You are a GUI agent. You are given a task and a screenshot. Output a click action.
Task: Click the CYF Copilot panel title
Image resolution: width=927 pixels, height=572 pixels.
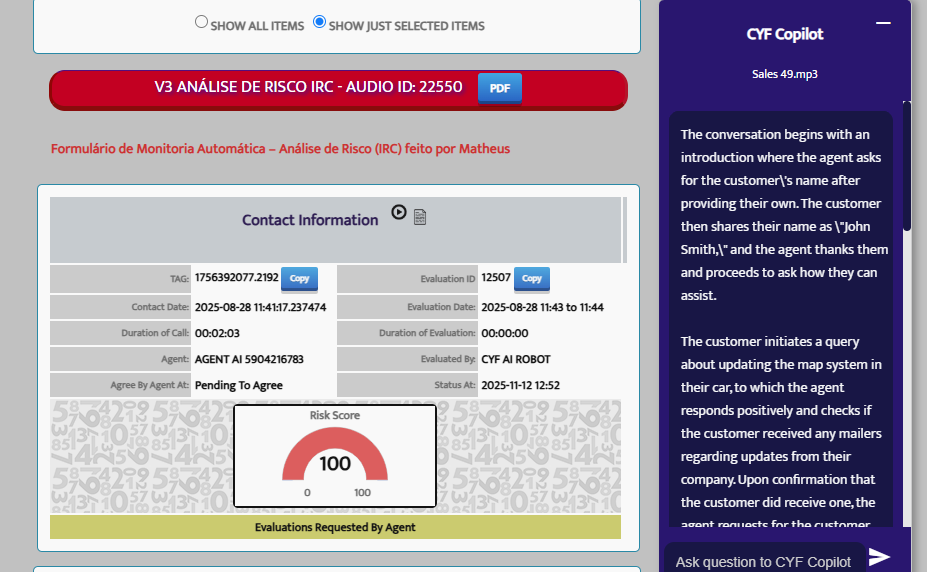coord(785,34)
